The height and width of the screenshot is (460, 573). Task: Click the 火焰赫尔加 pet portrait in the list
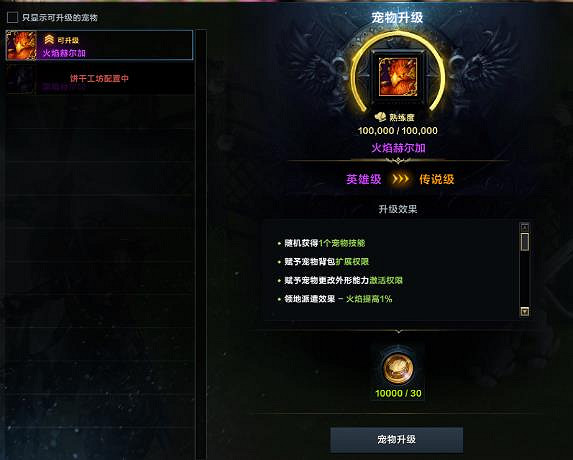(22, 45)
